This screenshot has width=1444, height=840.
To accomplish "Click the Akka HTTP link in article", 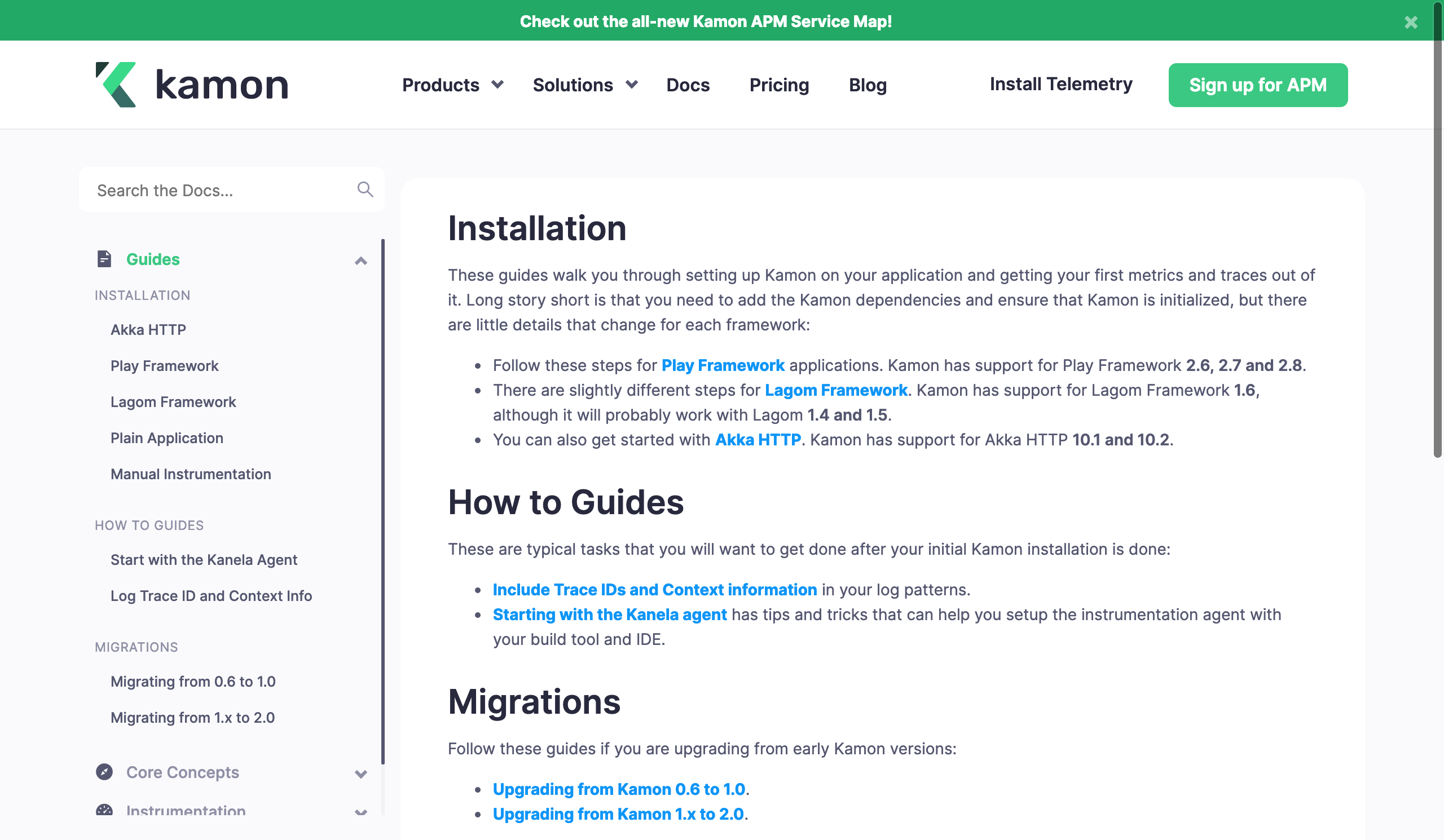I will 758,439.
